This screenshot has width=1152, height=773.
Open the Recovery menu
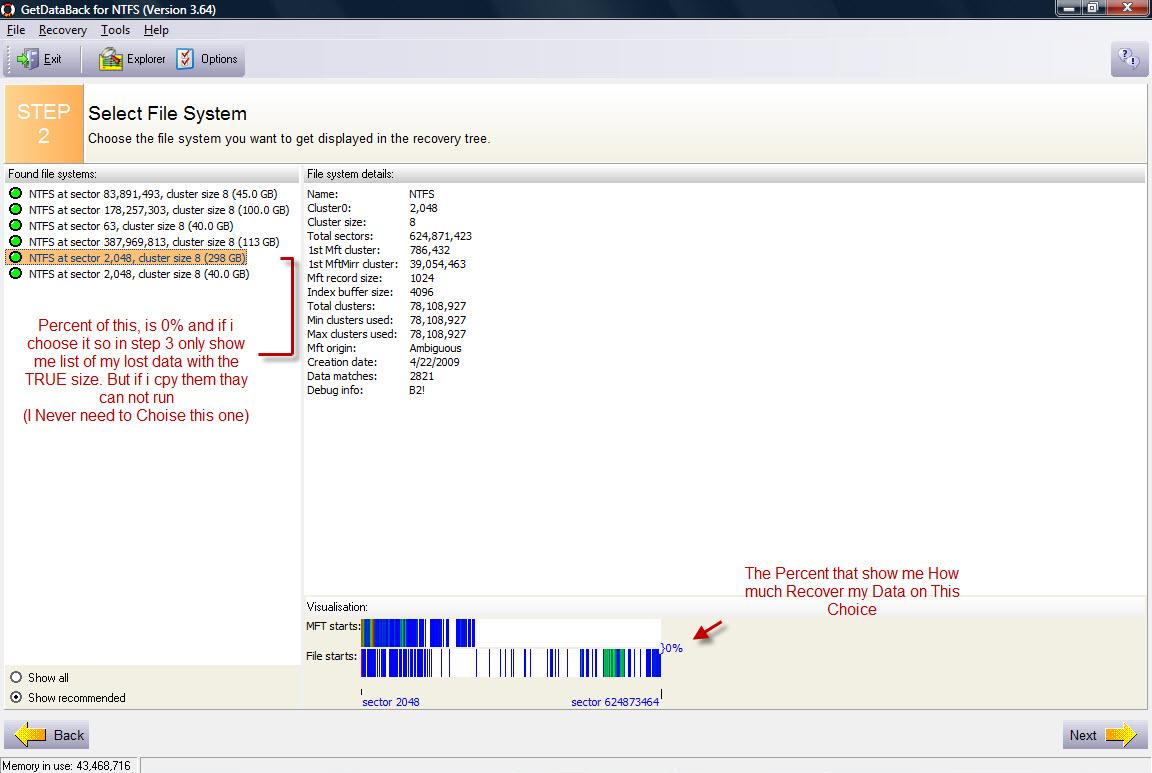[62, 30]
